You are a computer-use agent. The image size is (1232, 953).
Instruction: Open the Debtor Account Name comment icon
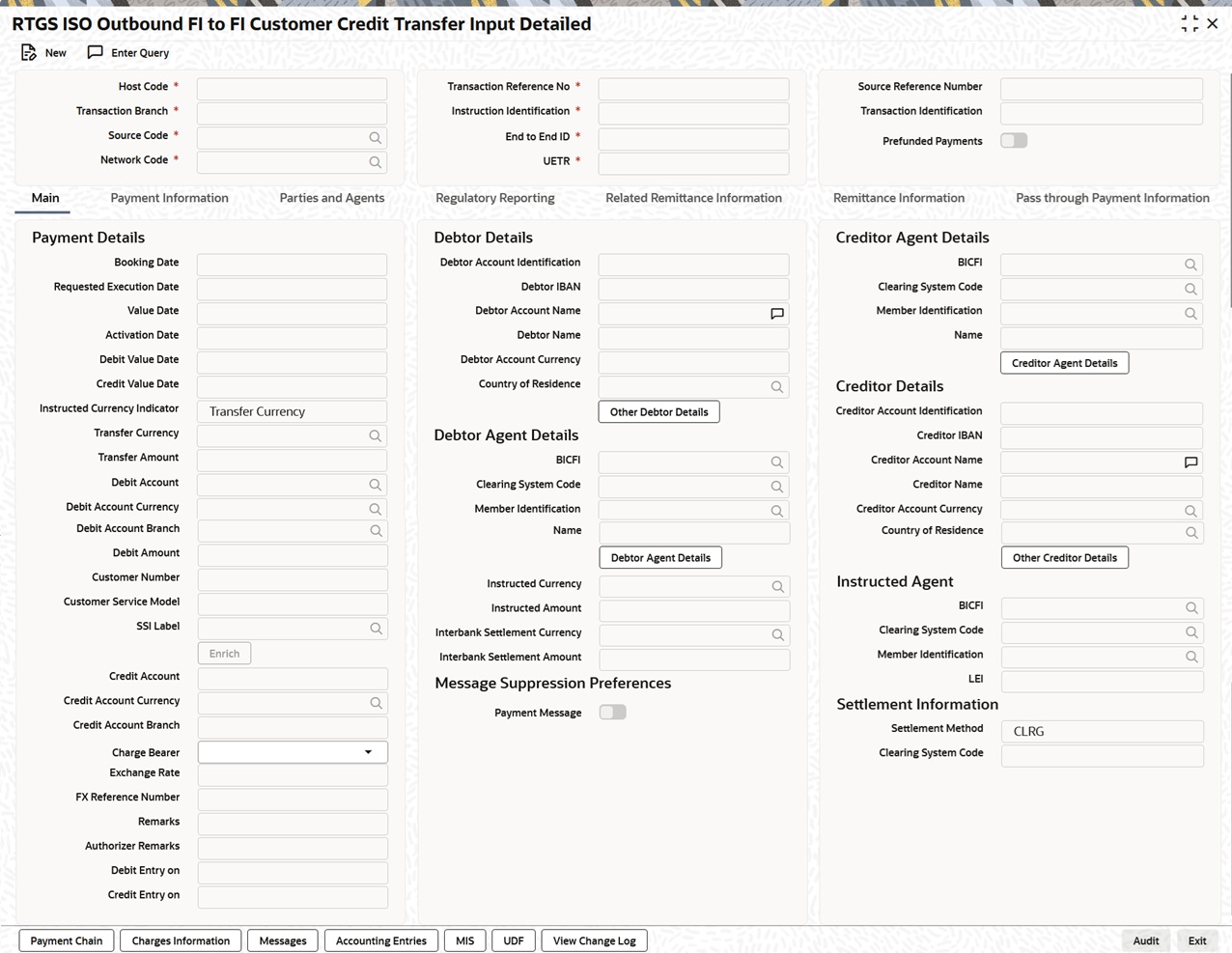777,314
